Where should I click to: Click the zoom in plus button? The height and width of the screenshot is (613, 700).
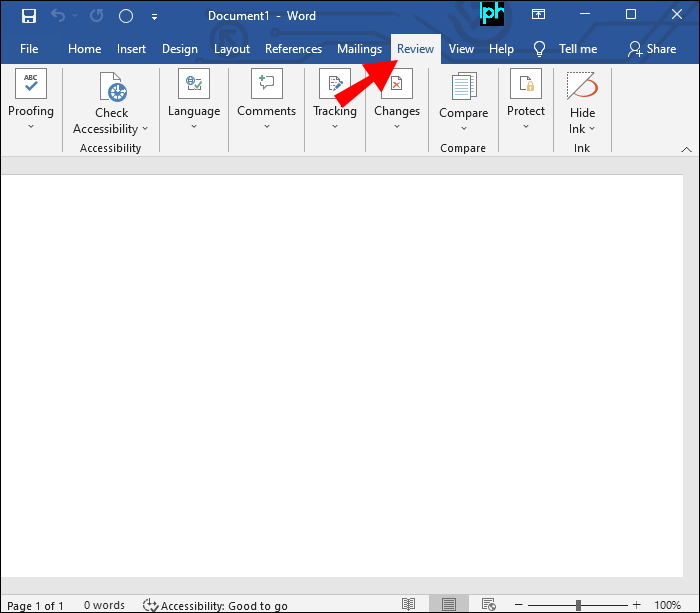click(x=637, y=605)
